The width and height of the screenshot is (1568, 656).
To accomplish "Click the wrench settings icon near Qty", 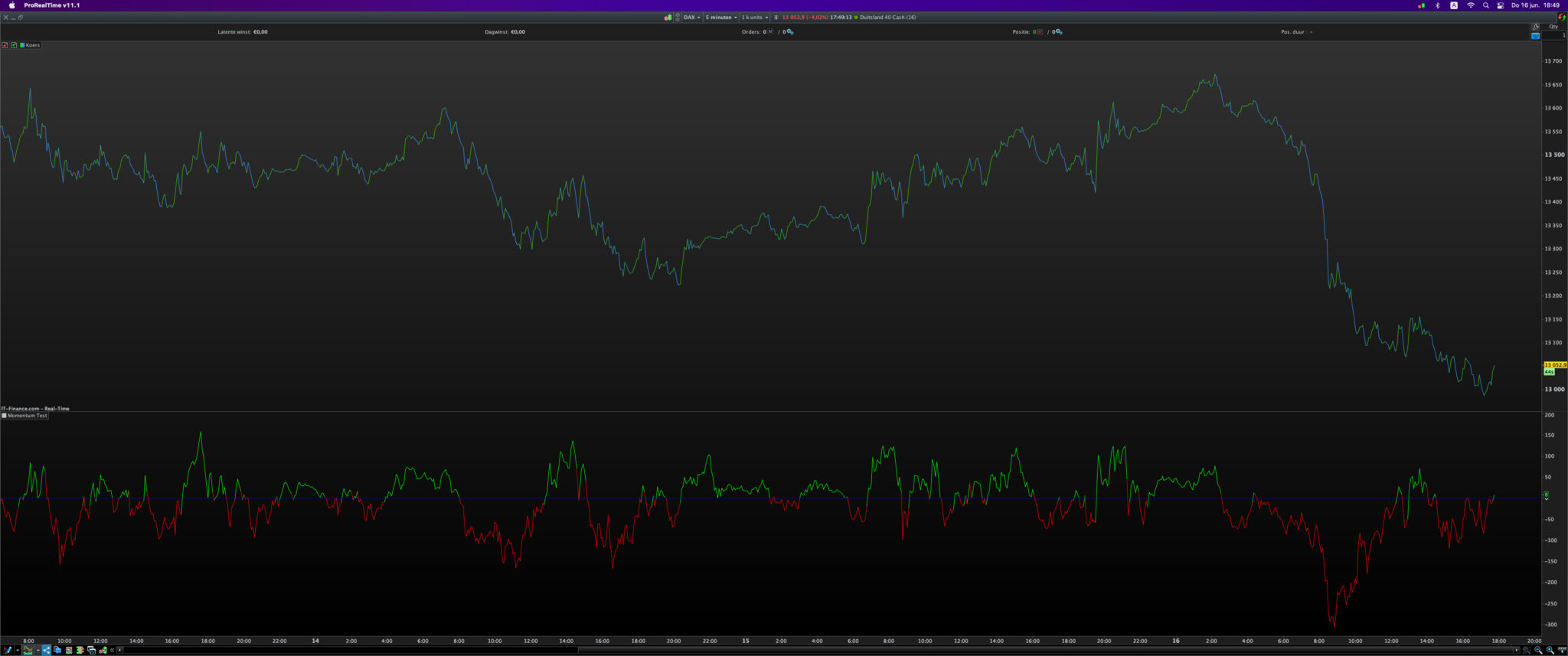I will pos(1535,27).
